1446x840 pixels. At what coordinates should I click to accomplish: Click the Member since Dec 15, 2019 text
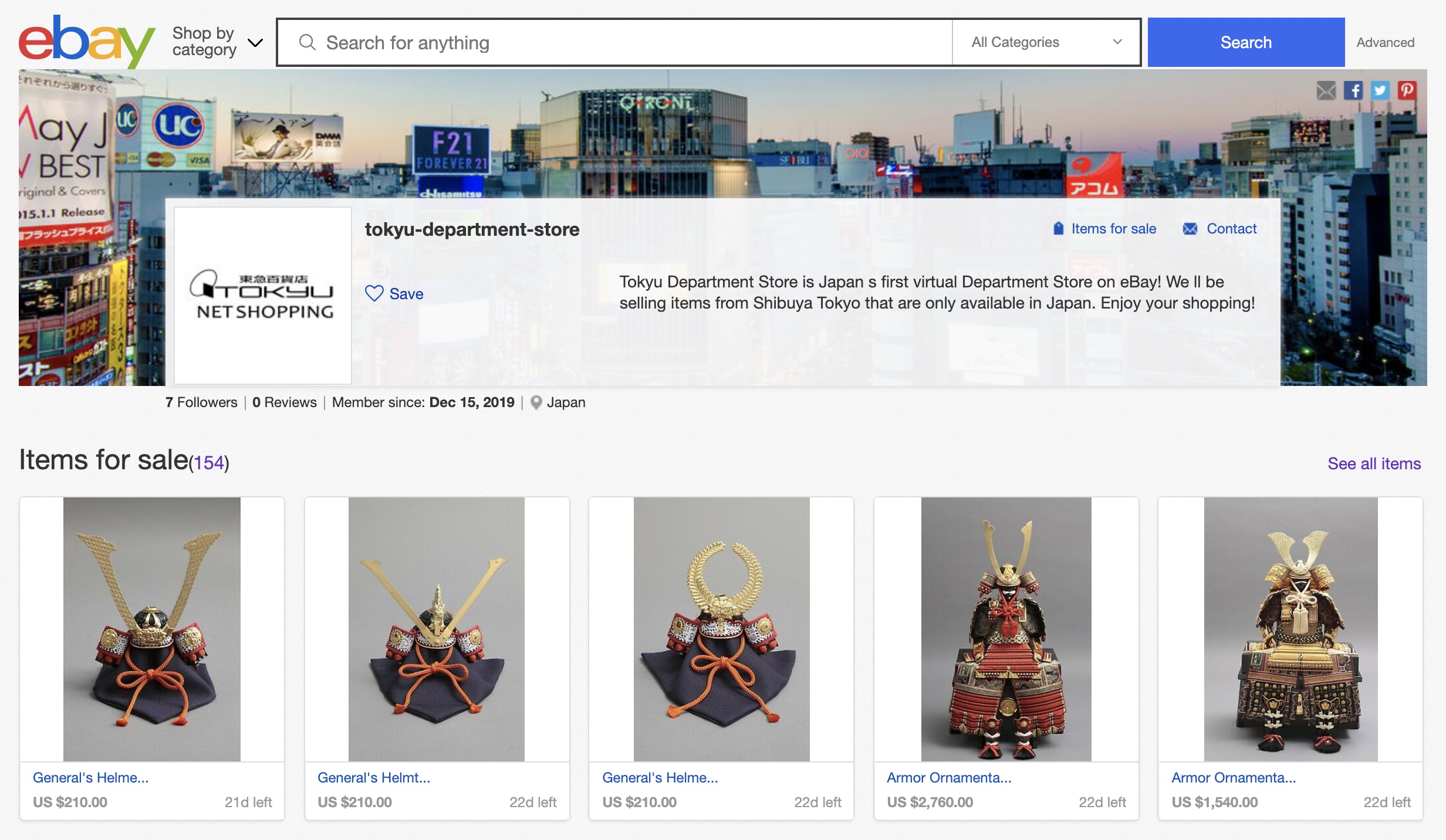tap(423, 402)
